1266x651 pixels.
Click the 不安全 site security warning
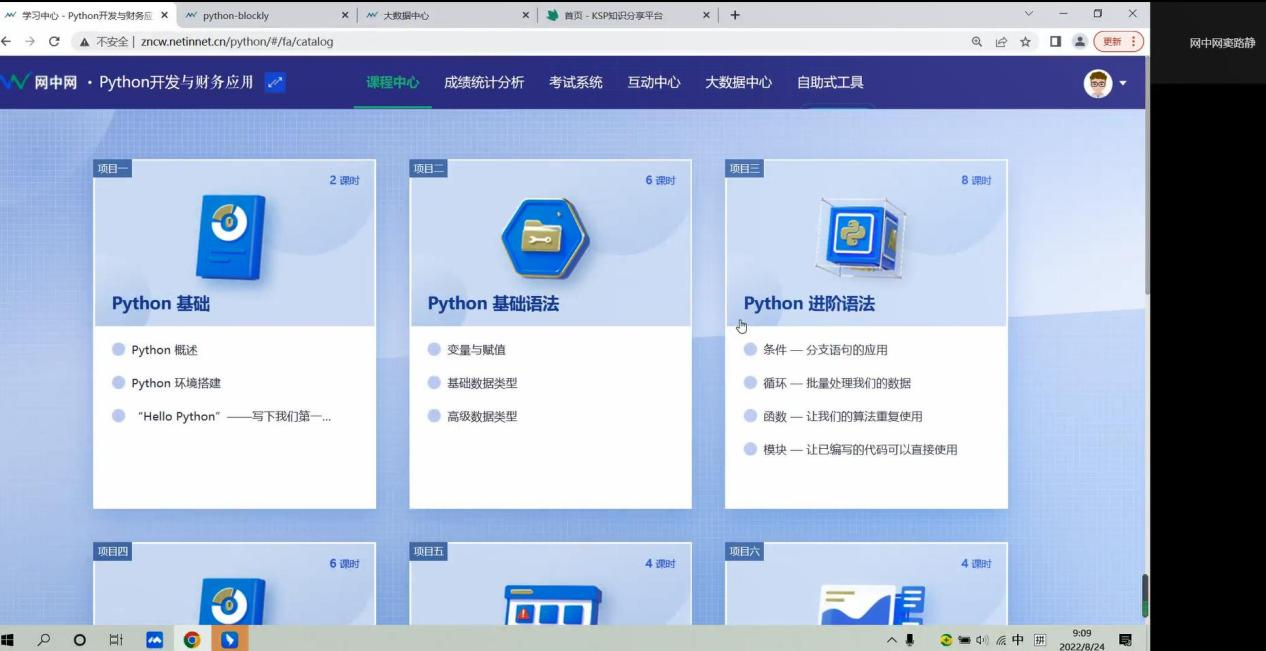pos(105,42)
